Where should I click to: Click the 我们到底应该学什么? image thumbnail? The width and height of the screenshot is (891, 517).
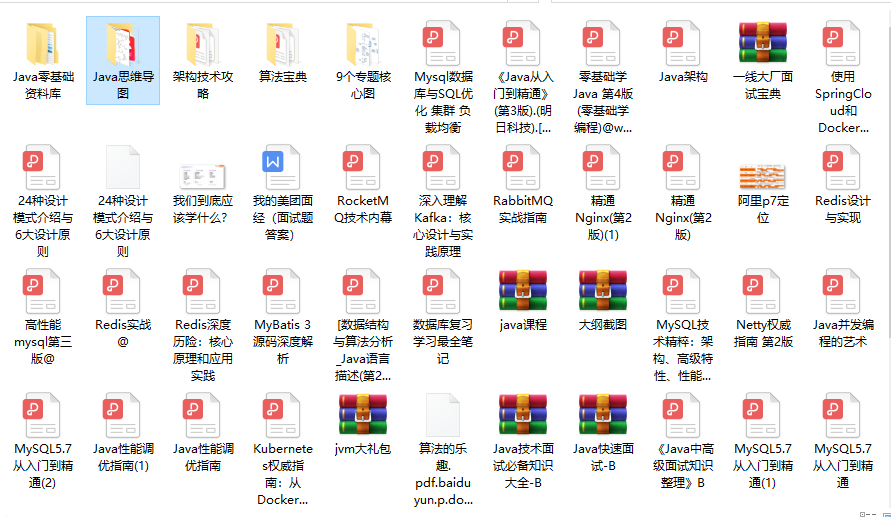(202, 176)
